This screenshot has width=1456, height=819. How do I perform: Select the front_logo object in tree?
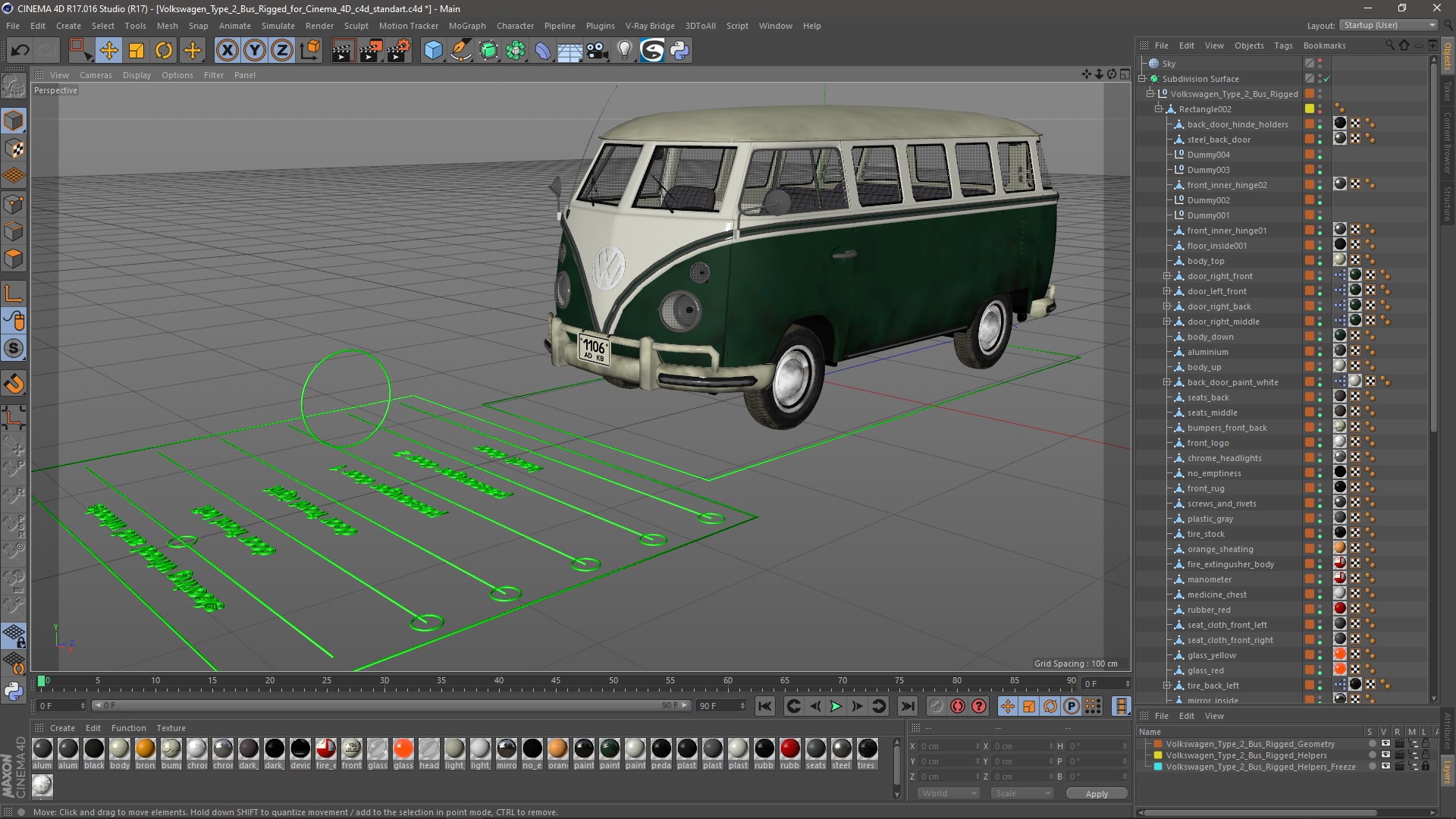tap(1208, 443)
